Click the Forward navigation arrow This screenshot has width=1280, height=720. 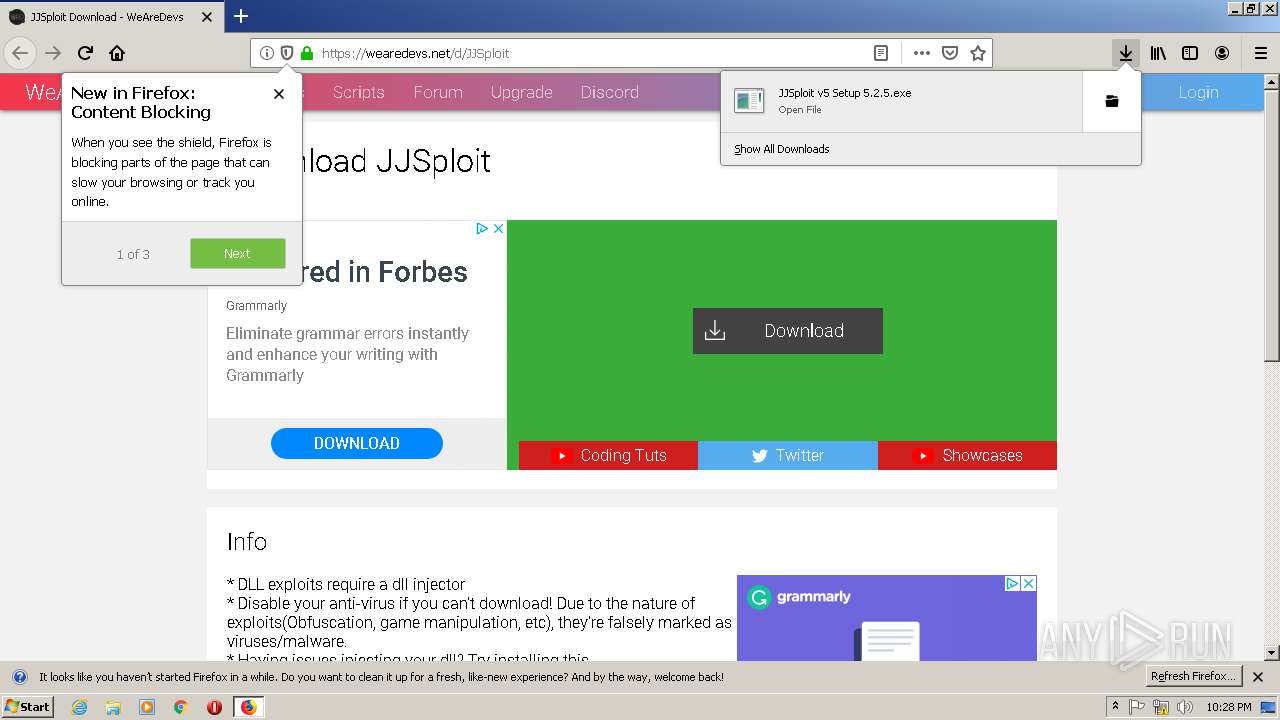click(x=53, y=53)
